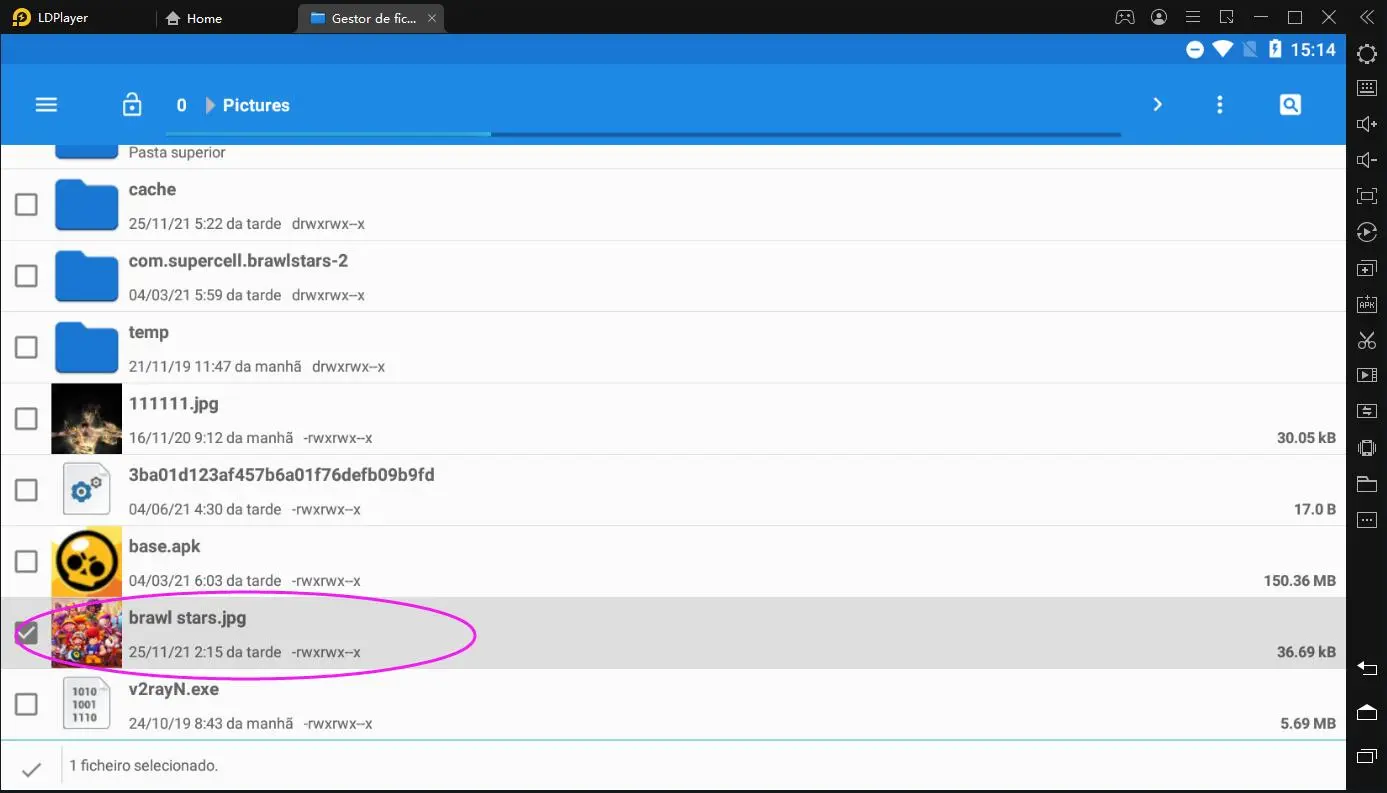Open Gestor de ficheiros tab
Screen dimensions: 1387x793
point(363,17)
